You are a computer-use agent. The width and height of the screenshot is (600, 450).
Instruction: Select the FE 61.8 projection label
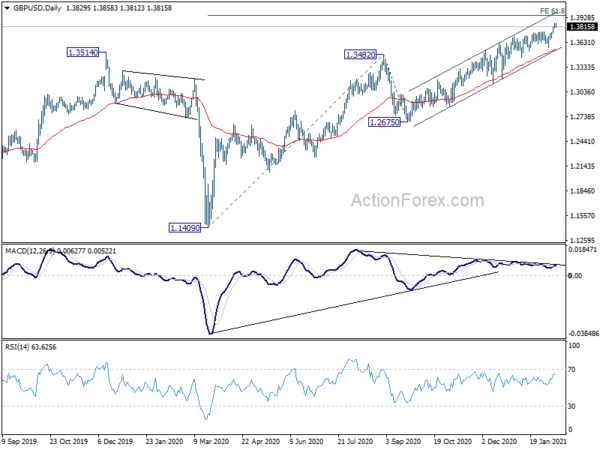pyautogui.click(x=552, y=11)
